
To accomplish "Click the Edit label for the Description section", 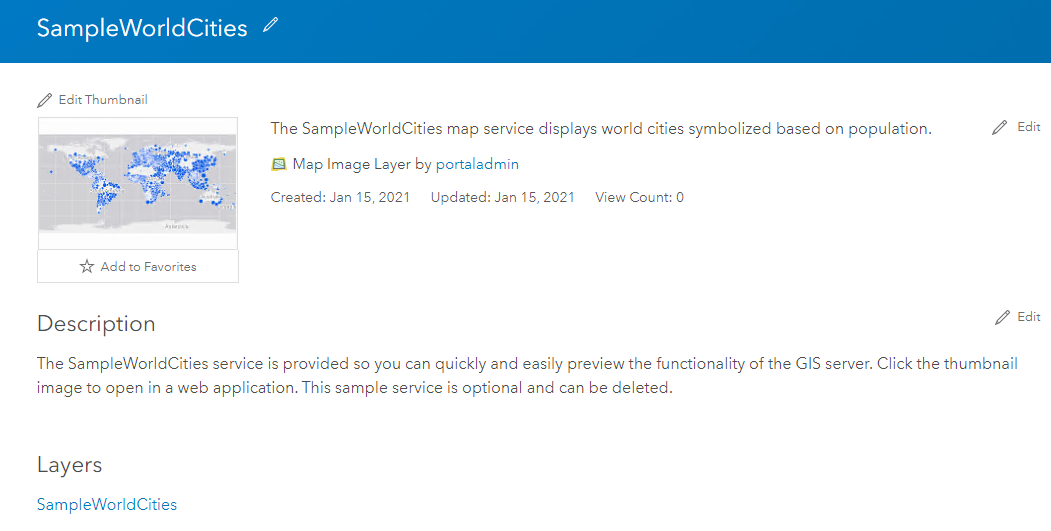I will point(1029,317).
